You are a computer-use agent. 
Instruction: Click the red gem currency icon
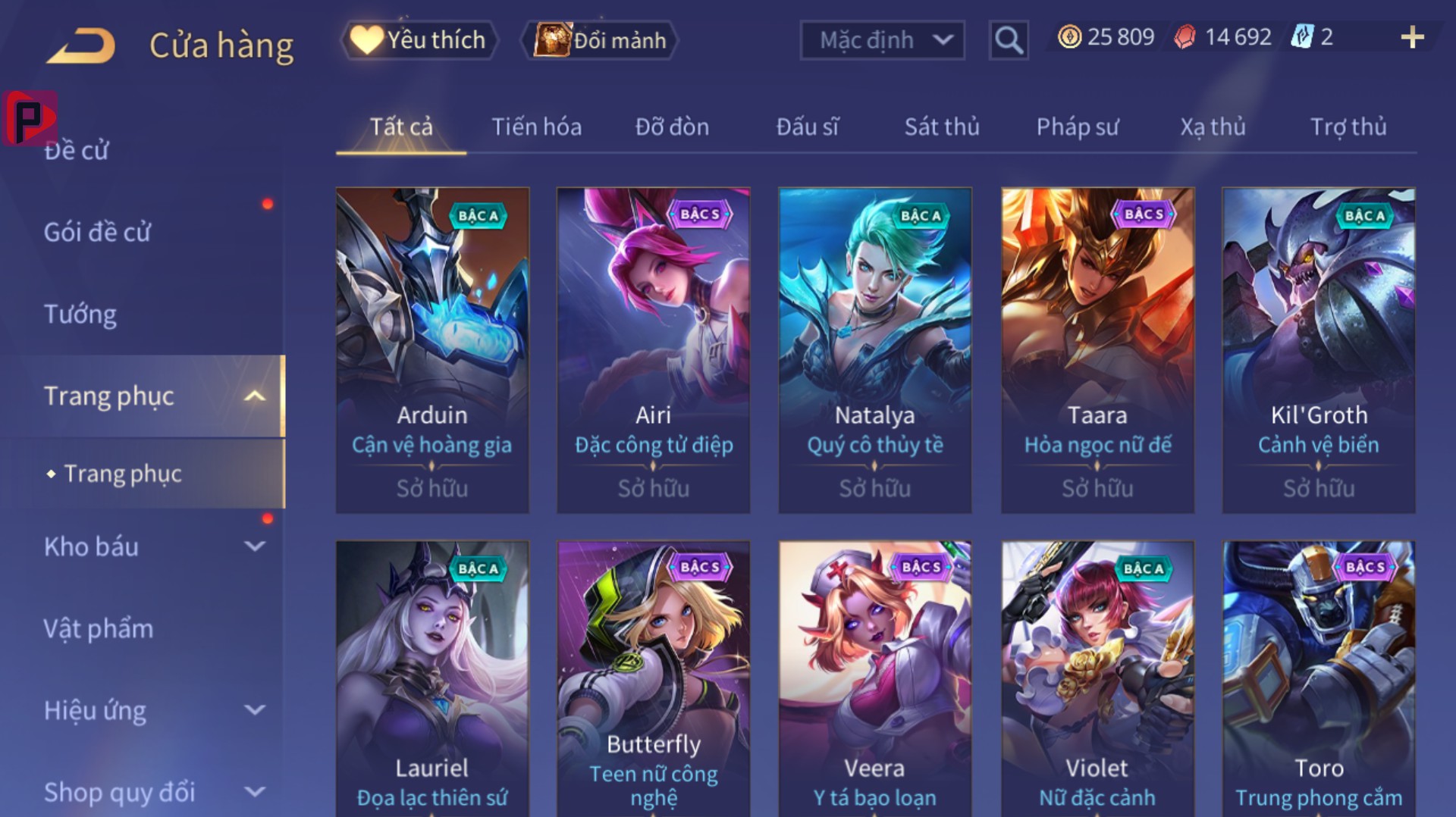click(1185, 36)
